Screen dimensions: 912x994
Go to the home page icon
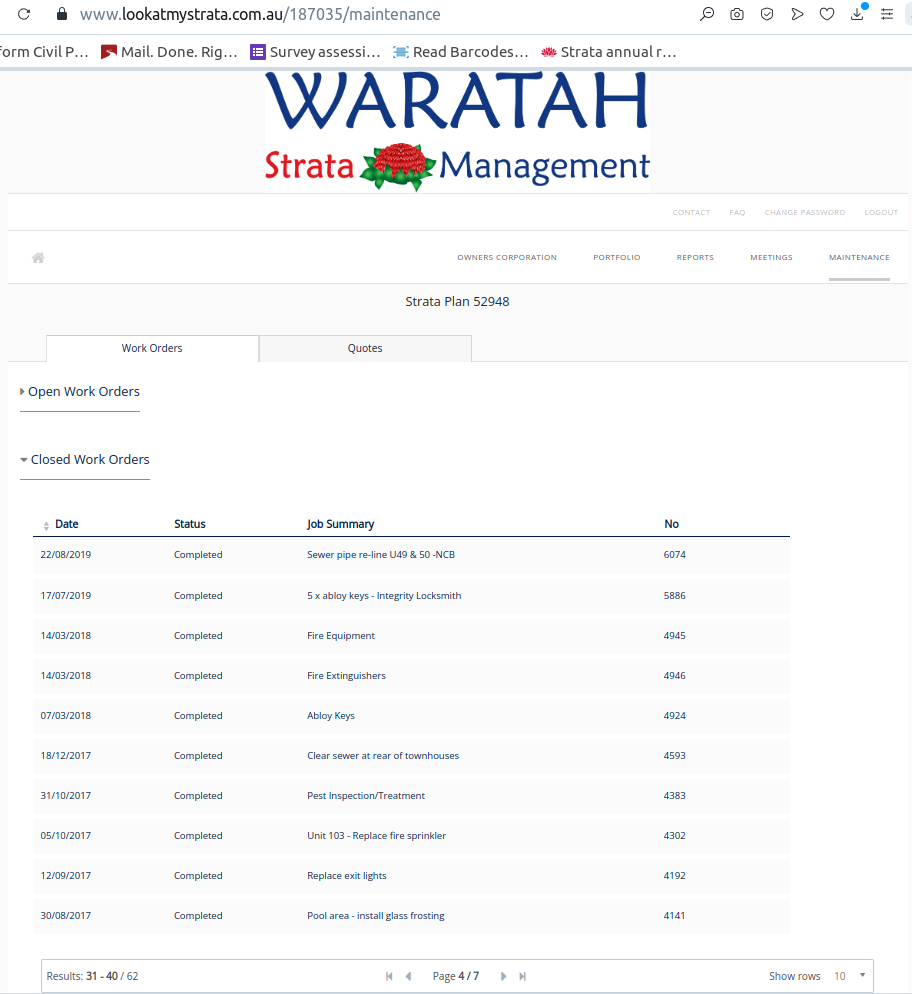[38, 257]
